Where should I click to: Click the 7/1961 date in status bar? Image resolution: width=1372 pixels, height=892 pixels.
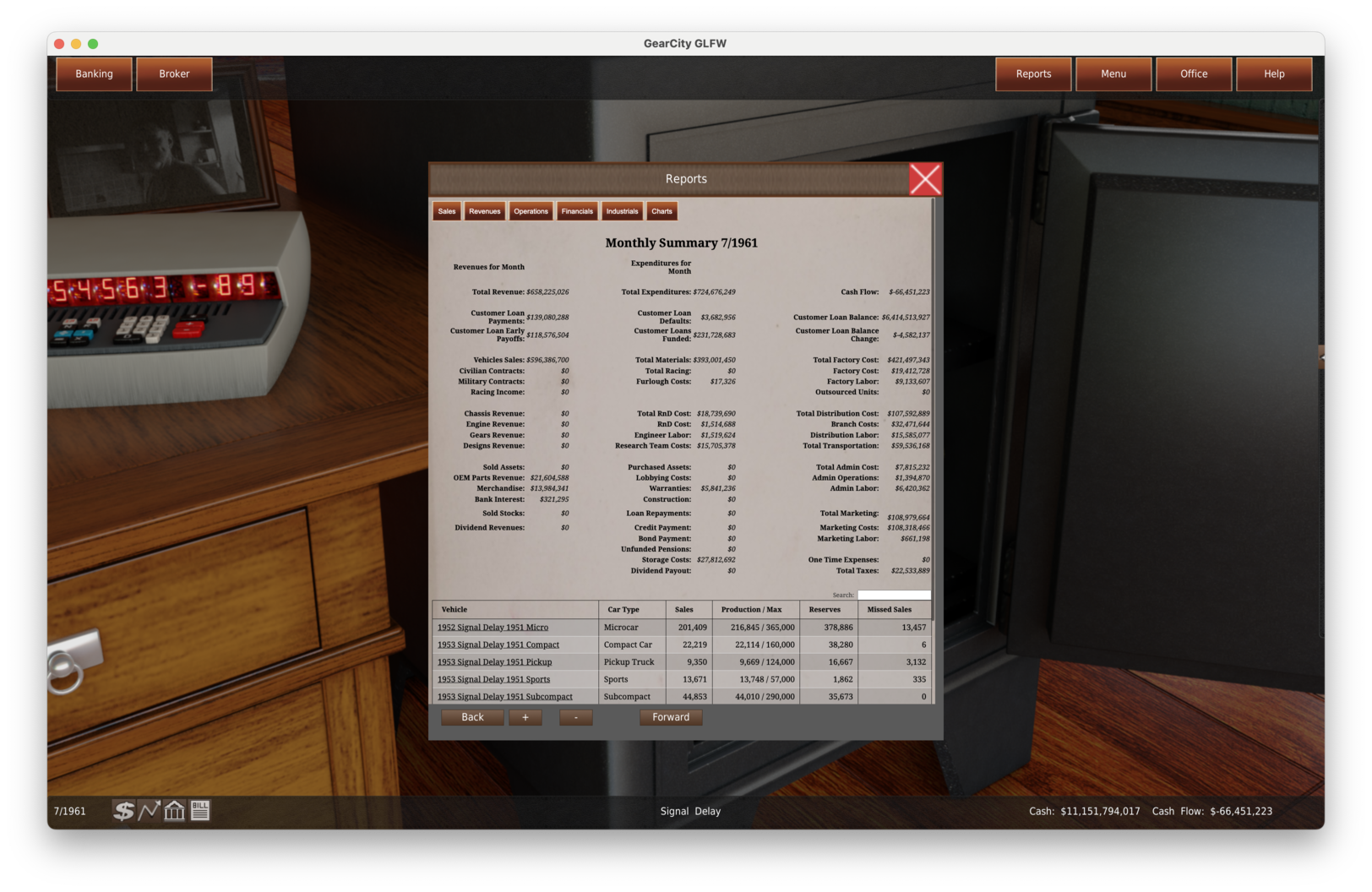[70, 811]
